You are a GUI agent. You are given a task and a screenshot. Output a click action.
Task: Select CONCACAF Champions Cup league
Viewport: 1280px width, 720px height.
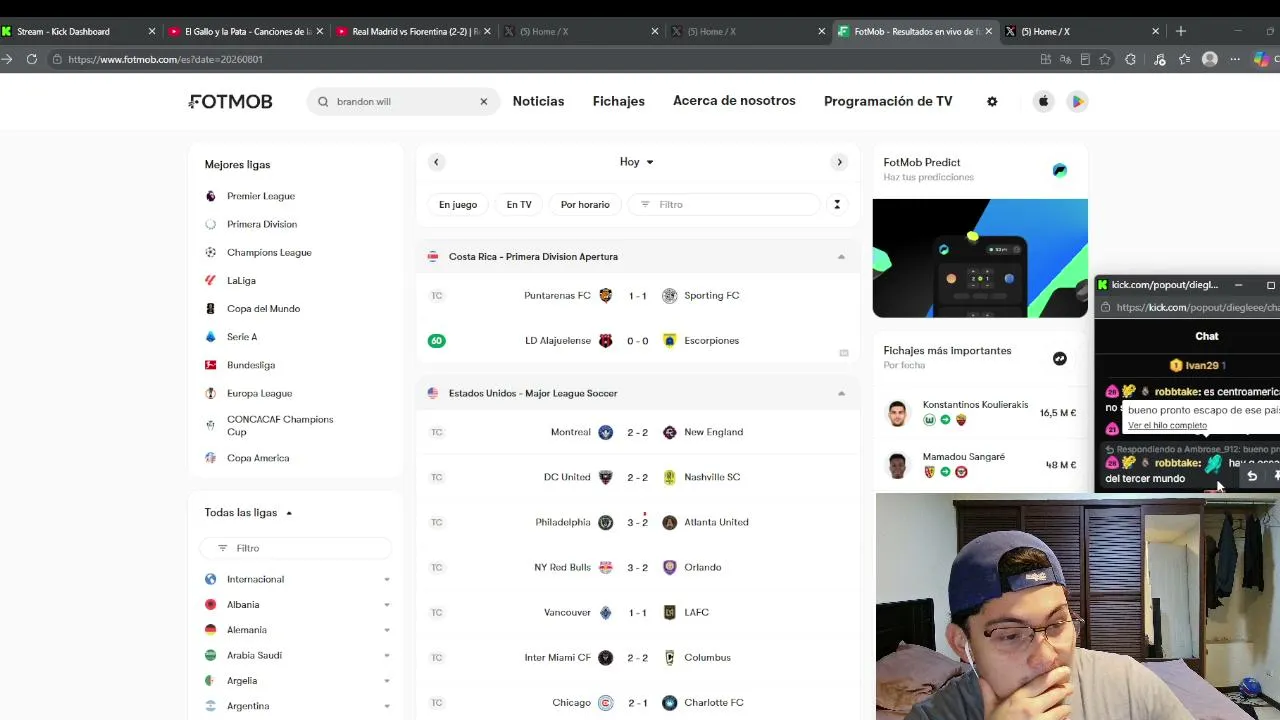(x=279, y=425)
